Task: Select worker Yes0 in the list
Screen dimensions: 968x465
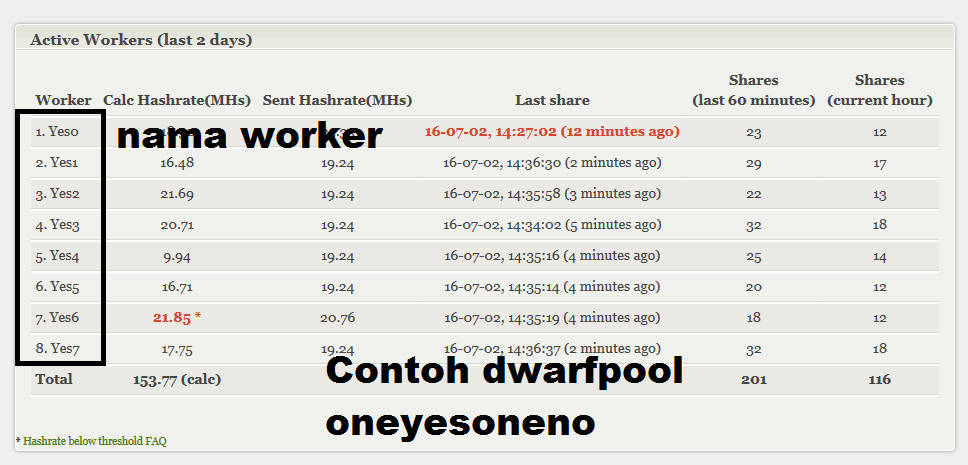Action: [56, 131]
